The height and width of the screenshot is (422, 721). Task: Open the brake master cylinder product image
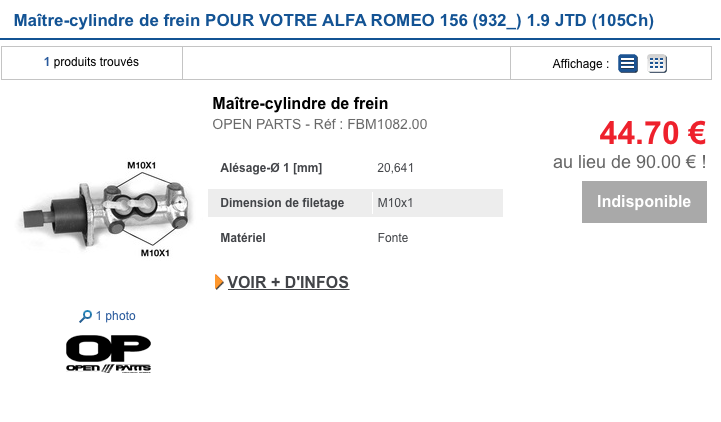pyautogui.click(x=105, y=209)
